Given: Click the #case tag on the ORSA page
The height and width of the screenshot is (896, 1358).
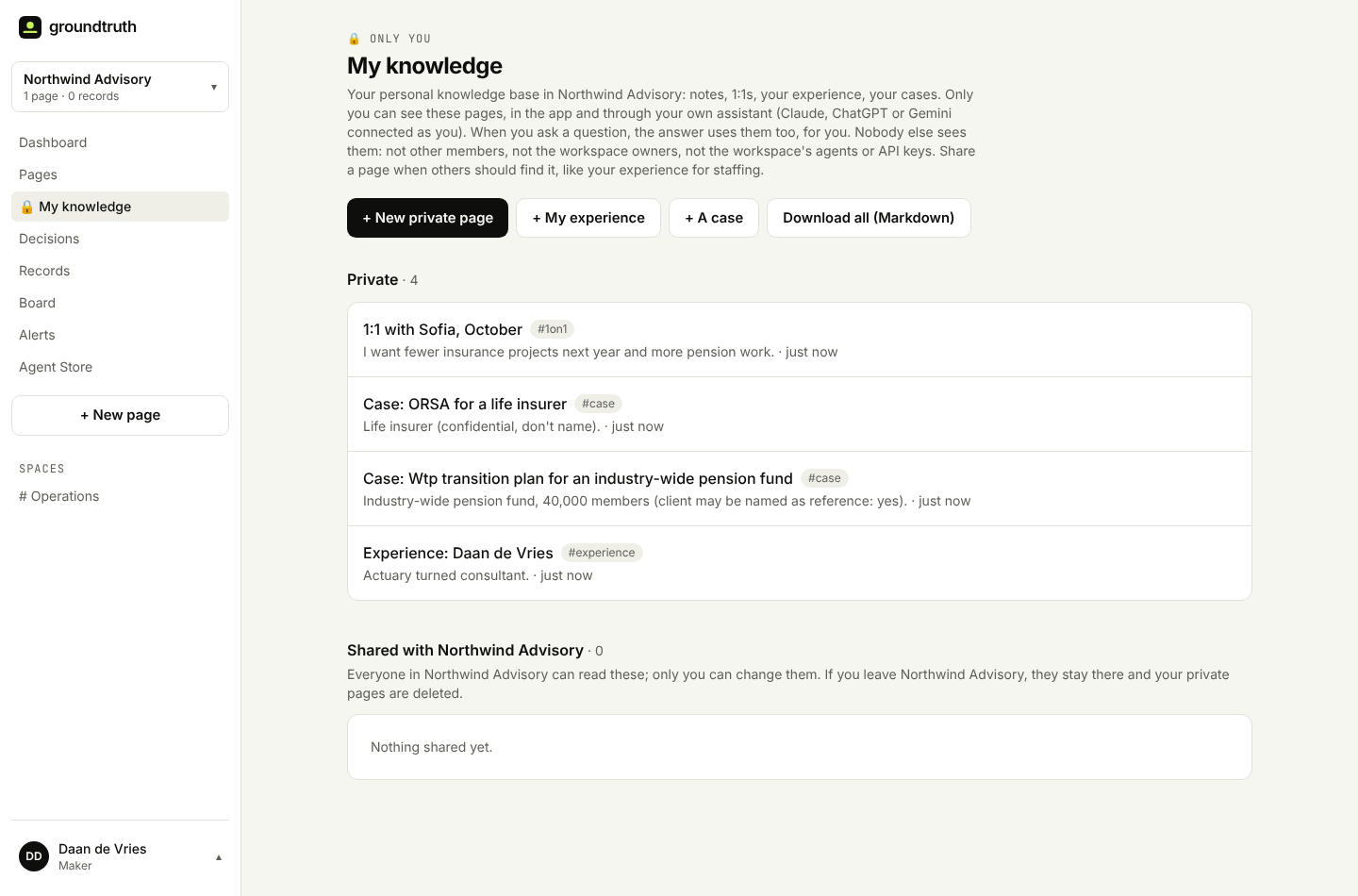Looking at the screenshot, I should pos(598,404).
